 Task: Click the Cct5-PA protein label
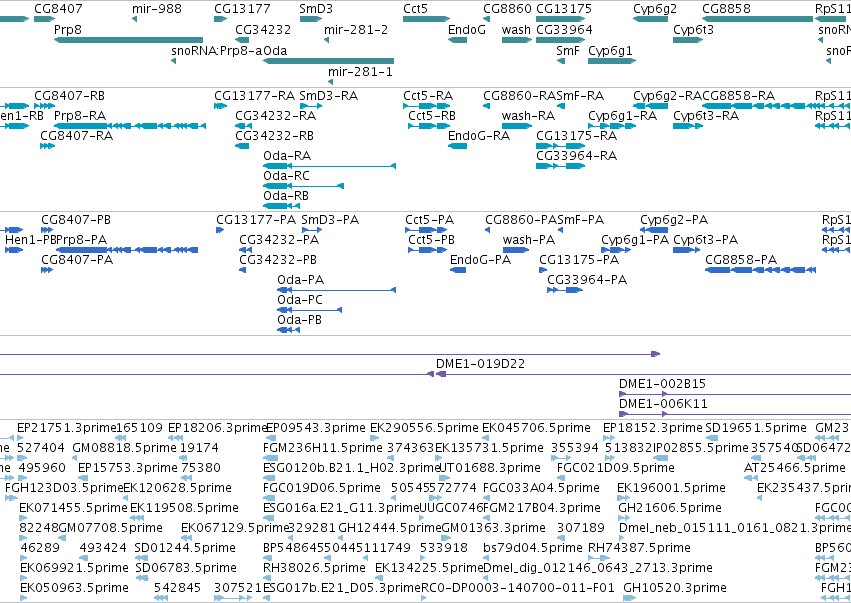[429, 220]
